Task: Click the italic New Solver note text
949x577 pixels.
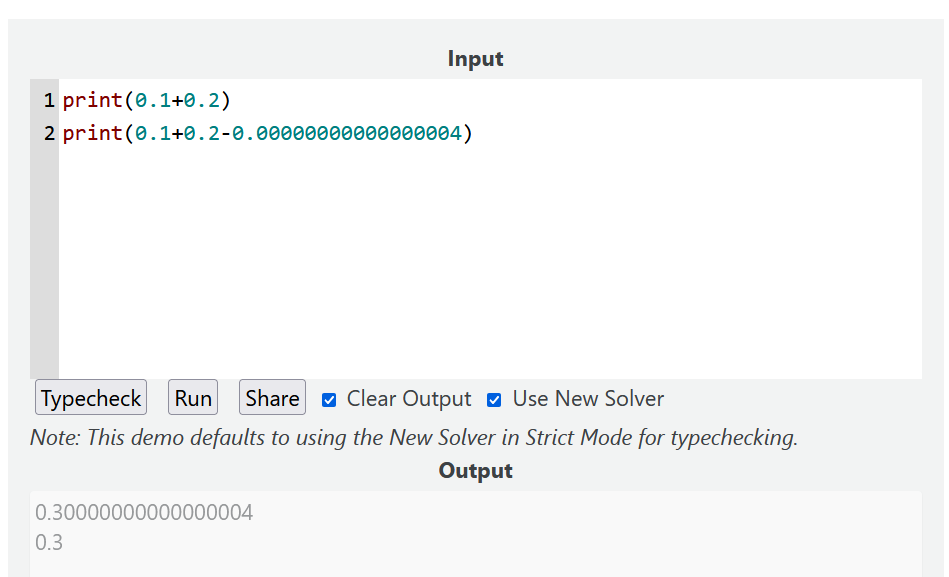Action: coord(413,437)
